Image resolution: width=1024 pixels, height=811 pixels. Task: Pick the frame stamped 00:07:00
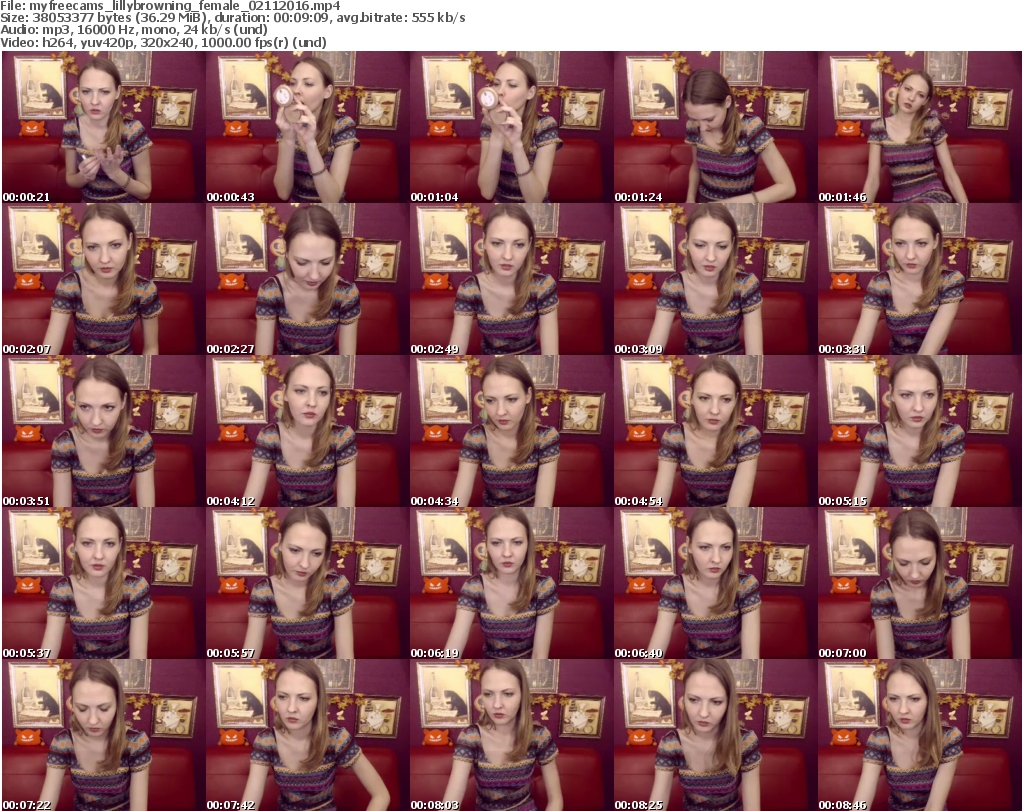920,584
